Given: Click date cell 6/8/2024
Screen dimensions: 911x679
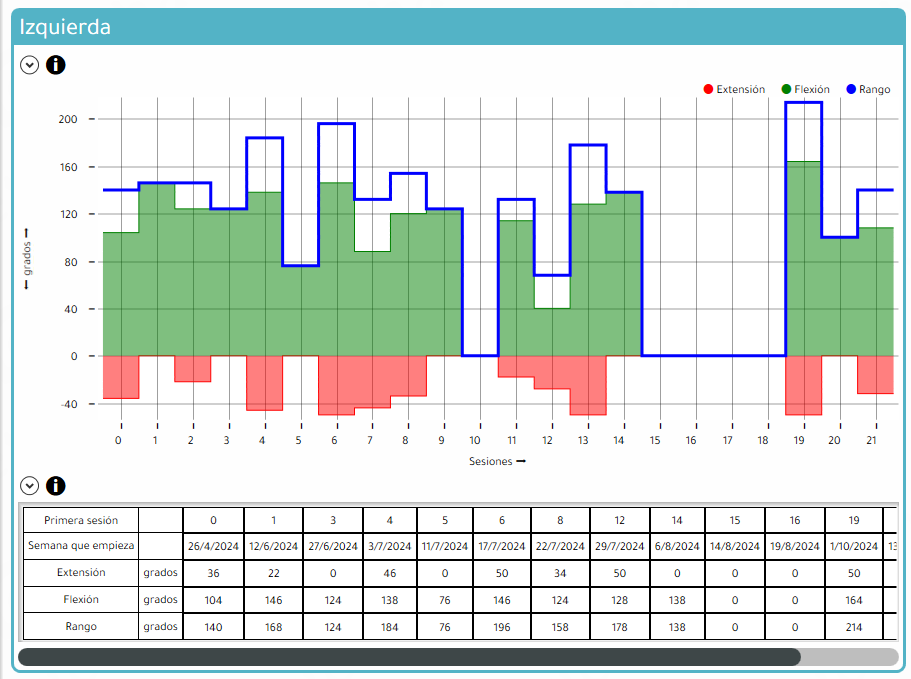Looking at the screenshot, I should pos(677,546).
